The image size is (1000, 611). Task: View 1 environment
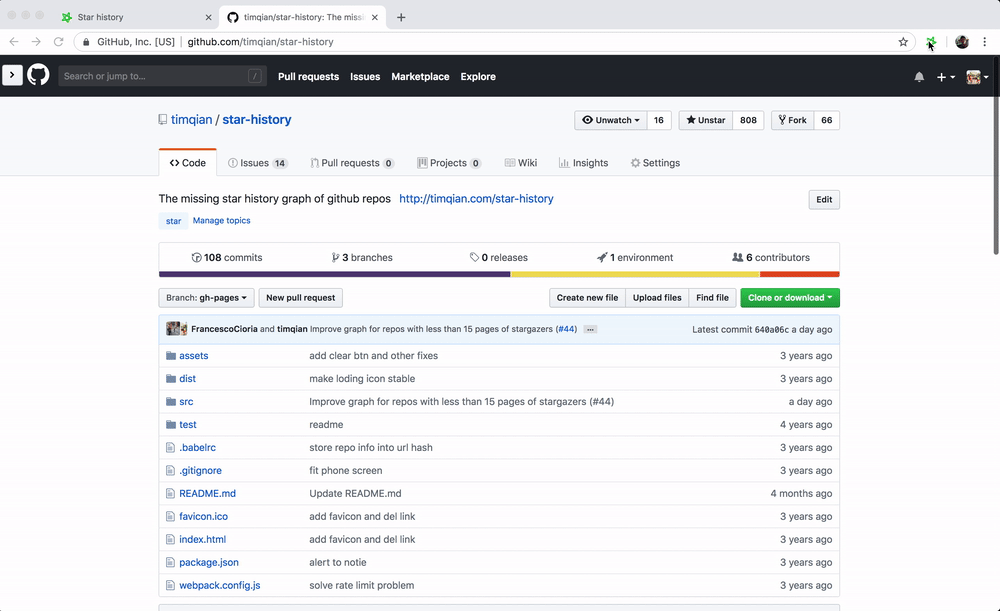tap(635, 258)
